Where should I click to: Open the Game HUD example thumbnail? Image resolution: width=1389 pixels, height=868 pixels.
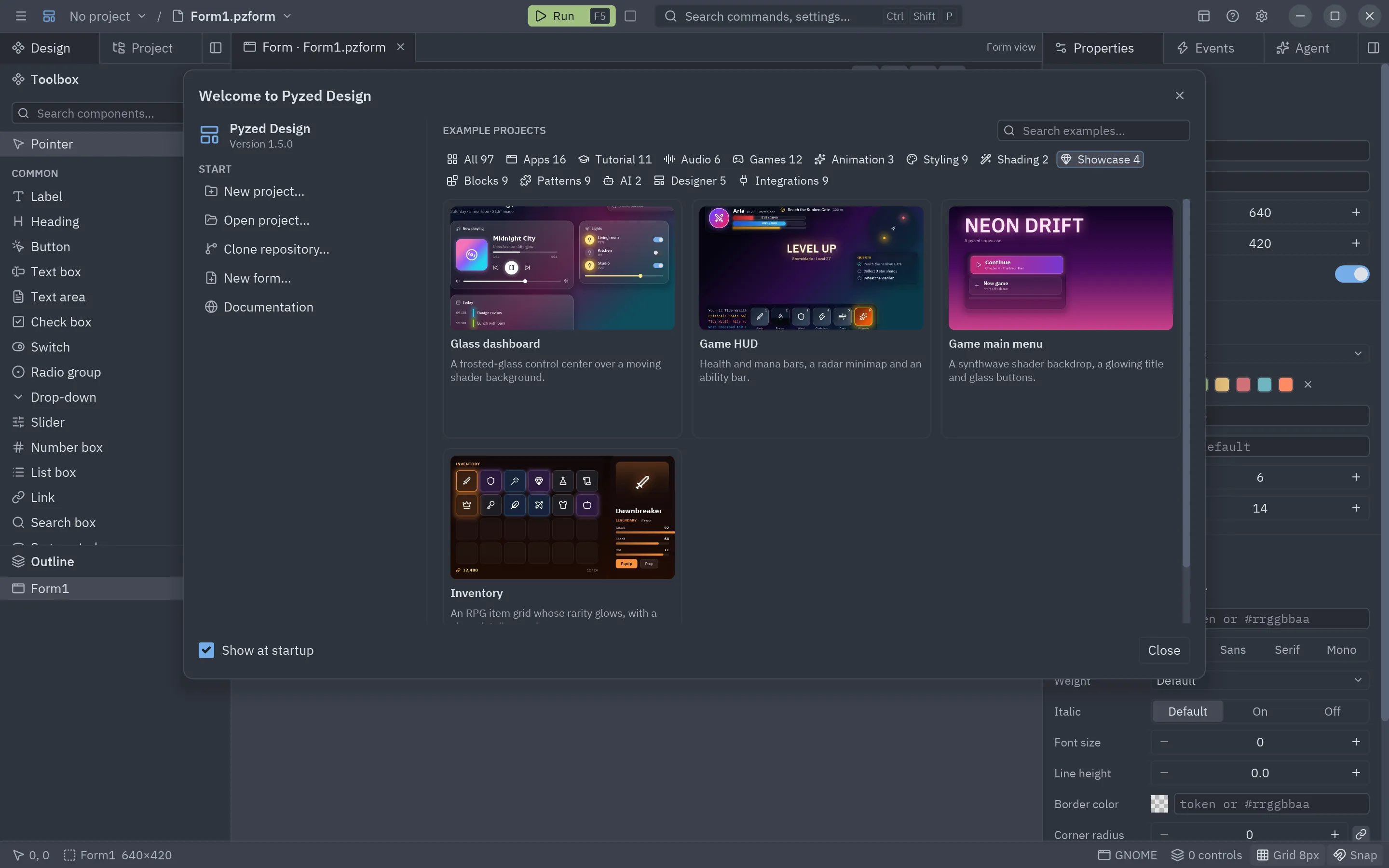click(x=811, y=268)
